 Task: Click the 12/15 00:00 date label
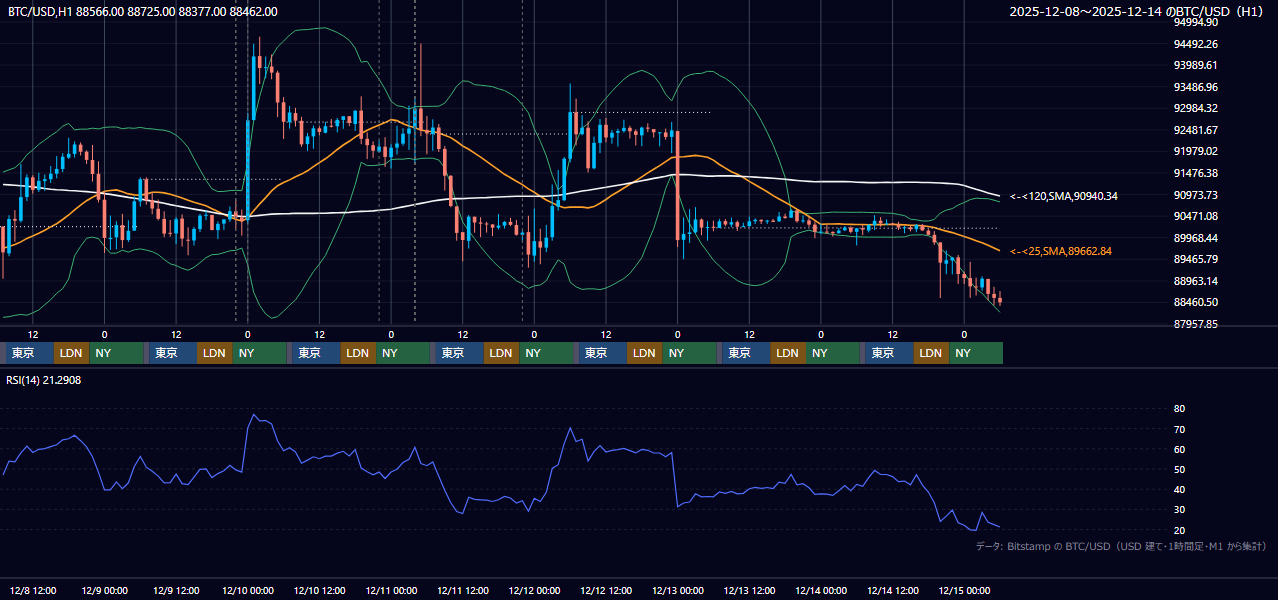(x=964, y=590)
